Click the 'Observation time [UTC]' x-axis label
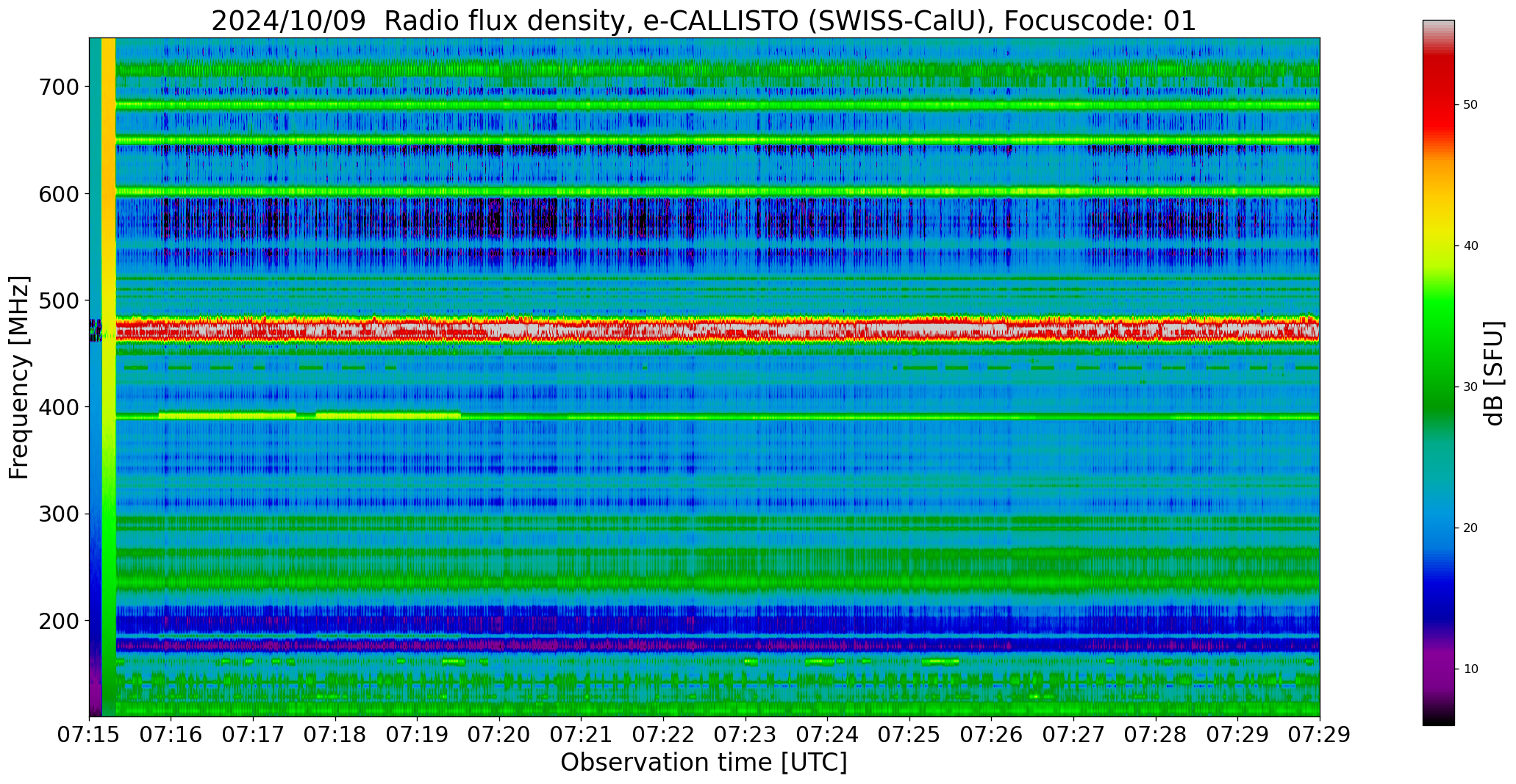 tap(704, 763)
